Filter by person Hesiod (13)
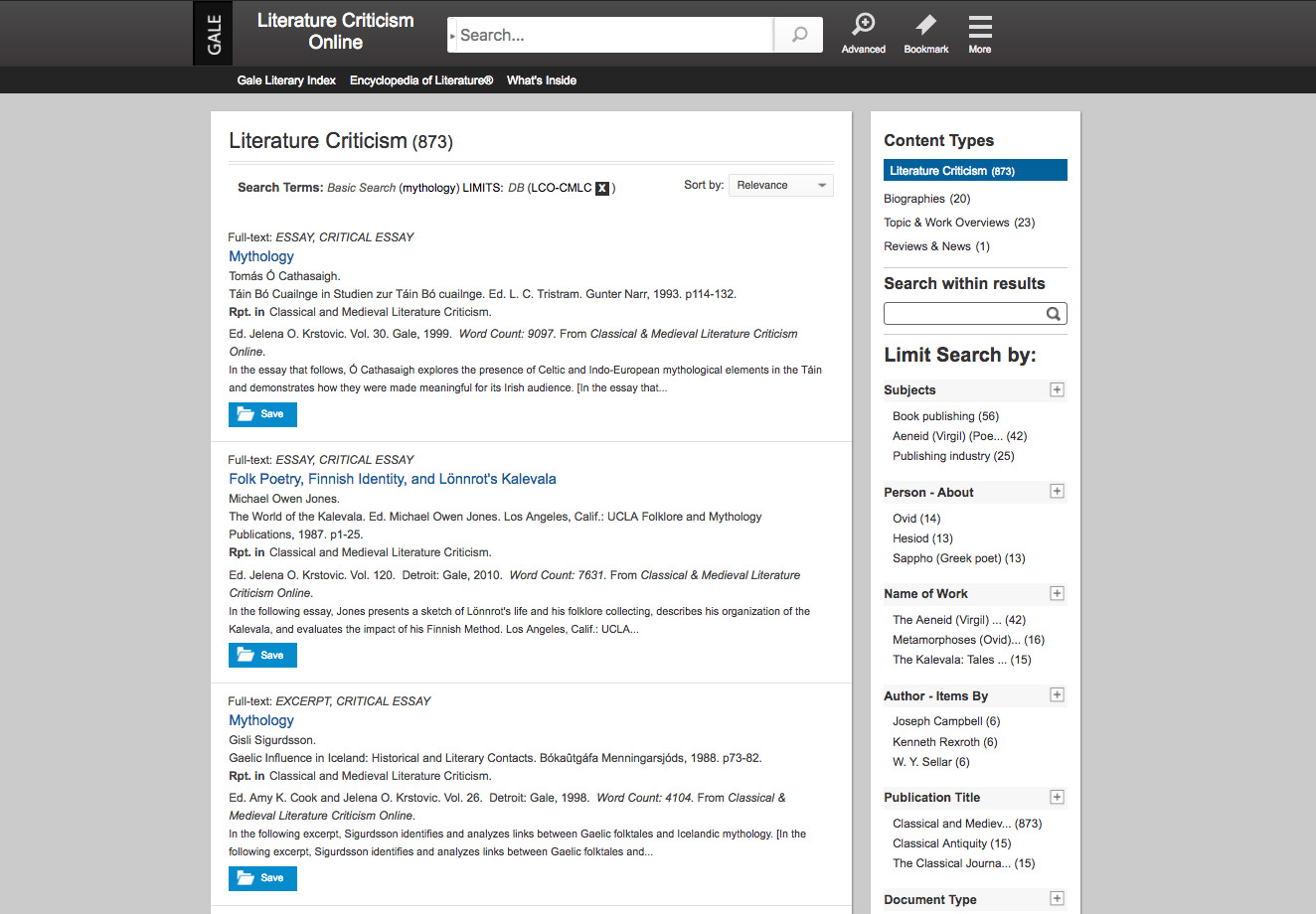This screenshot has width=1316, height=914. coord(922,538)
